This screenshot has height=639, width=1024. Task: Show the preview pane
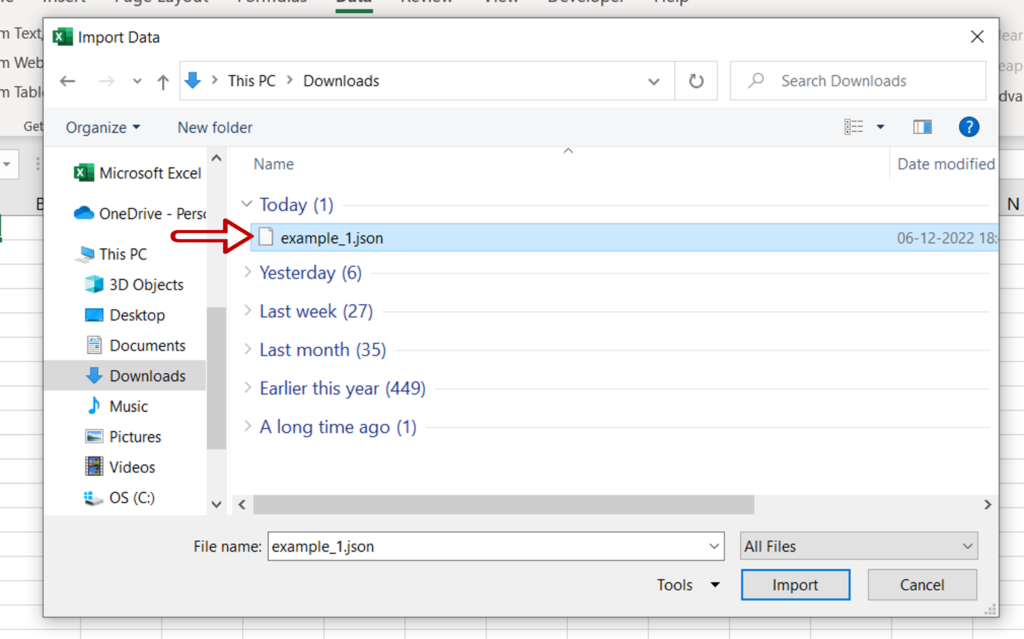pos(922,126)
